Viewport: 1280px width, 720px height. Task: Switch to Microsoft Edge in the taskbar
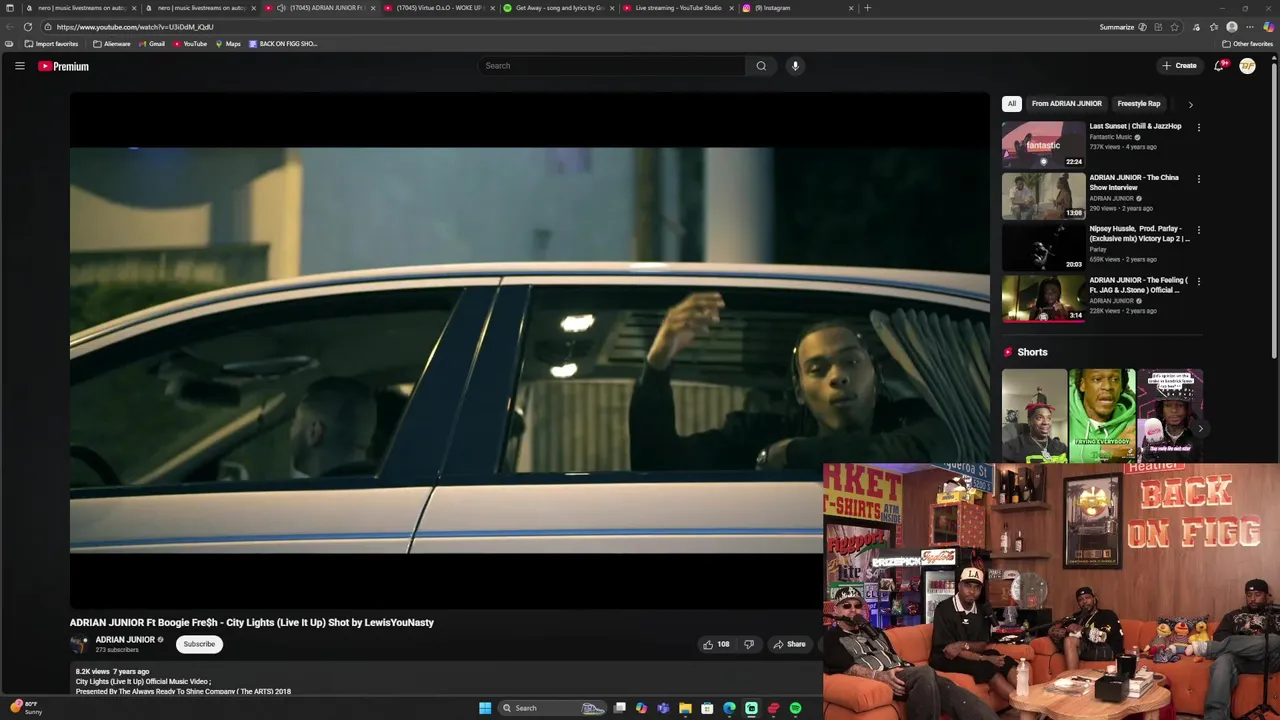pyautogui.click(x=729, y=708)
